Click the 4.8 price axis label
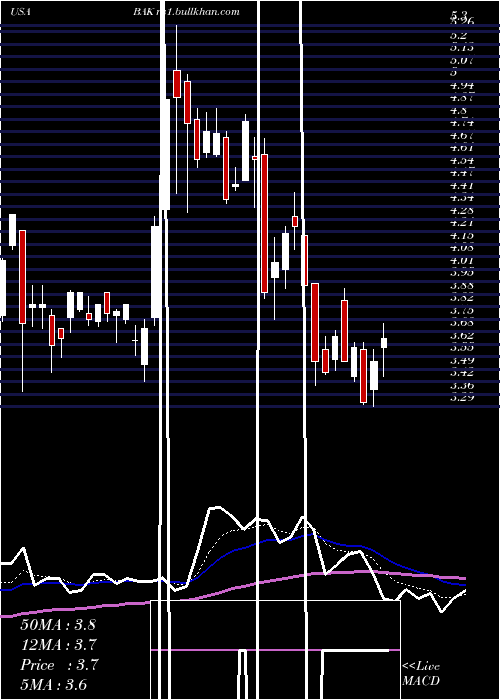The width and height of the screenshot is (500, 700). tap(459, 110)
